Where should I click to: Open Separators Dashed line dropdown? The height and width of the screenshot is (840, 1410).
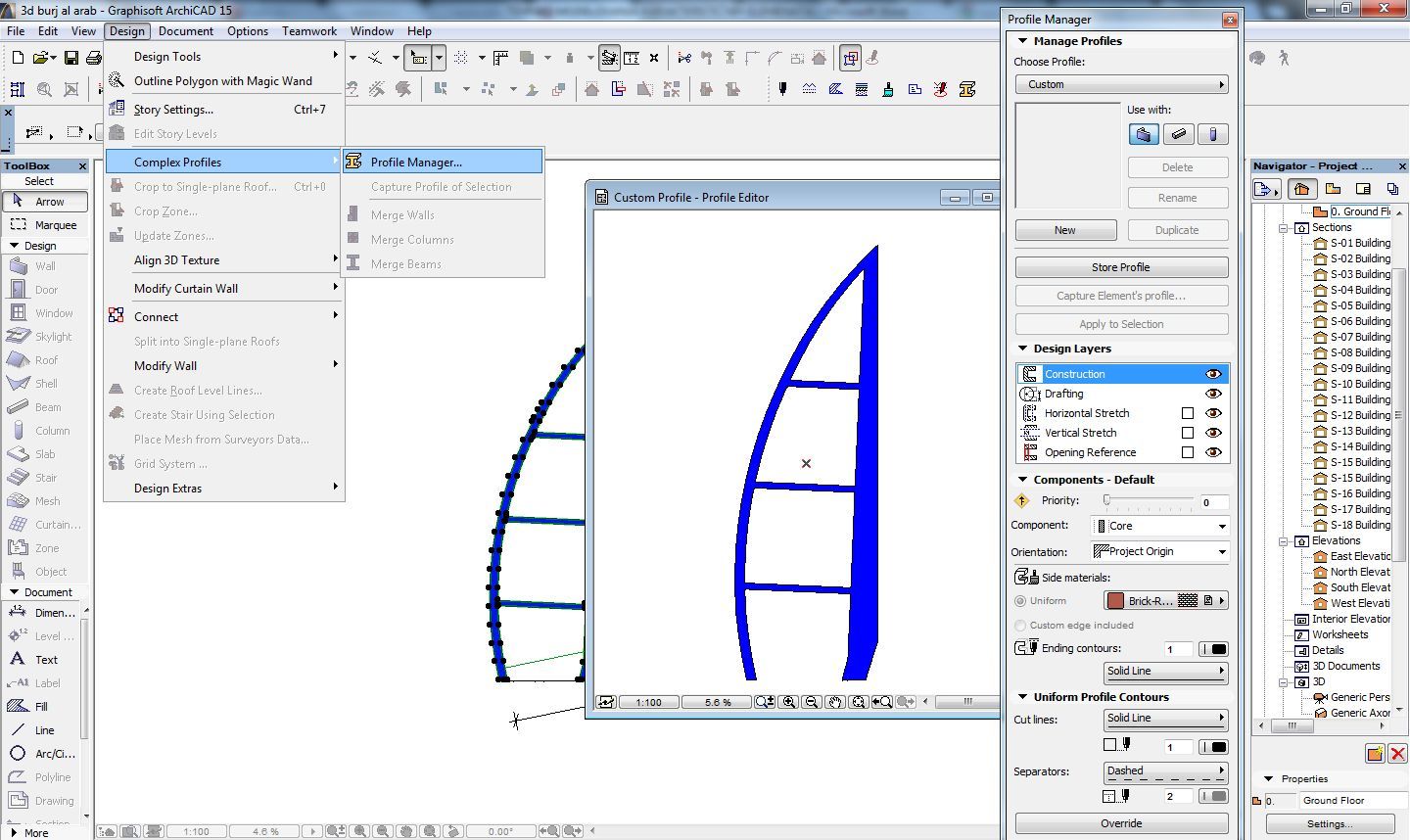(1166, 771)
